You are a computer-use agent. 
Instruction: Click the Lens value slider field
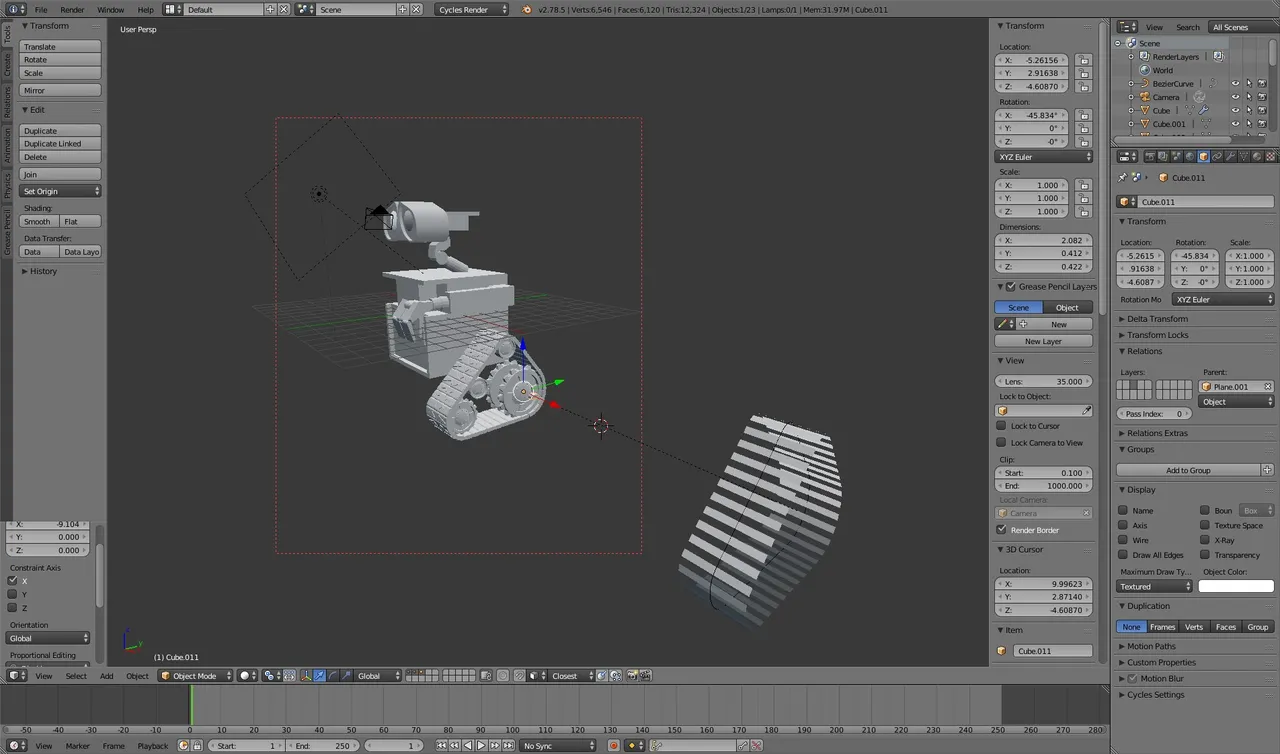point(1044,381)
